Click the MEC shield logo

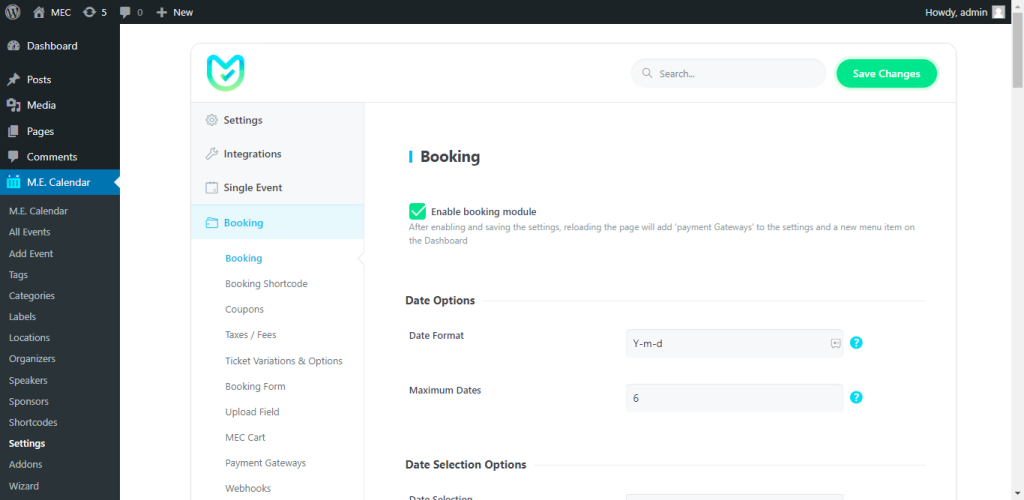point(225,73)
